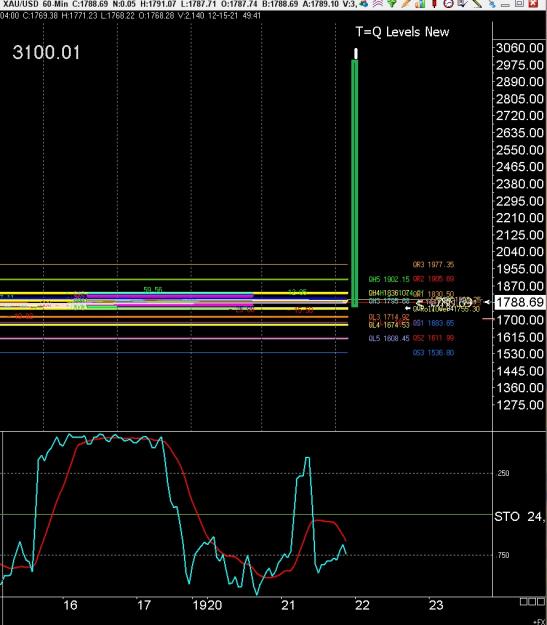Click the 2040.00 price on the scale
The image size is (547, 625).
pyautogui.click(x=520, y=252)
